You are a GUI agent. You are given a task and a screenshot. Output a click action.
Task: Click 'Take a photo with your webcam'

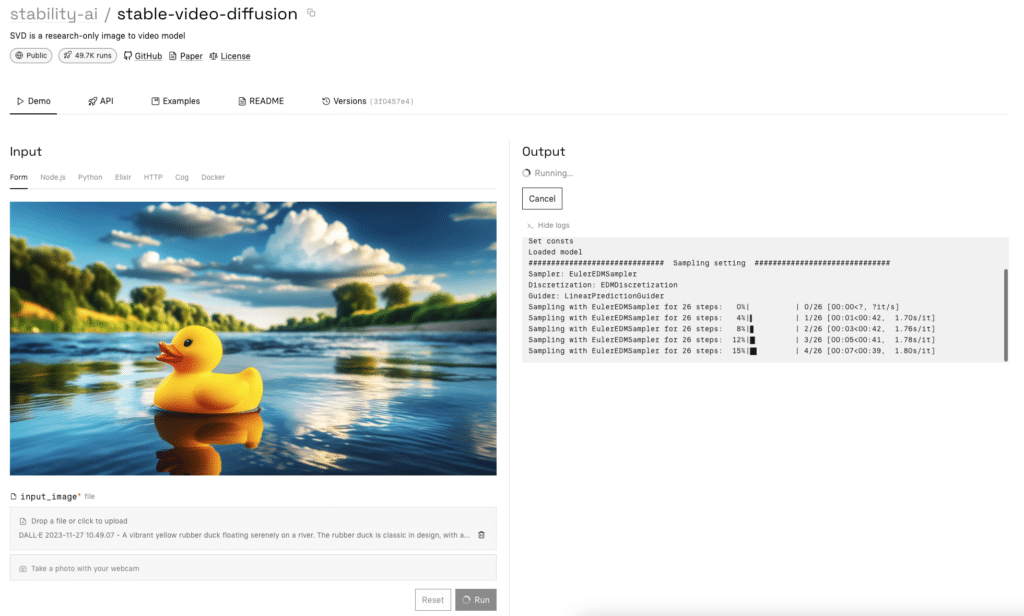253,568
